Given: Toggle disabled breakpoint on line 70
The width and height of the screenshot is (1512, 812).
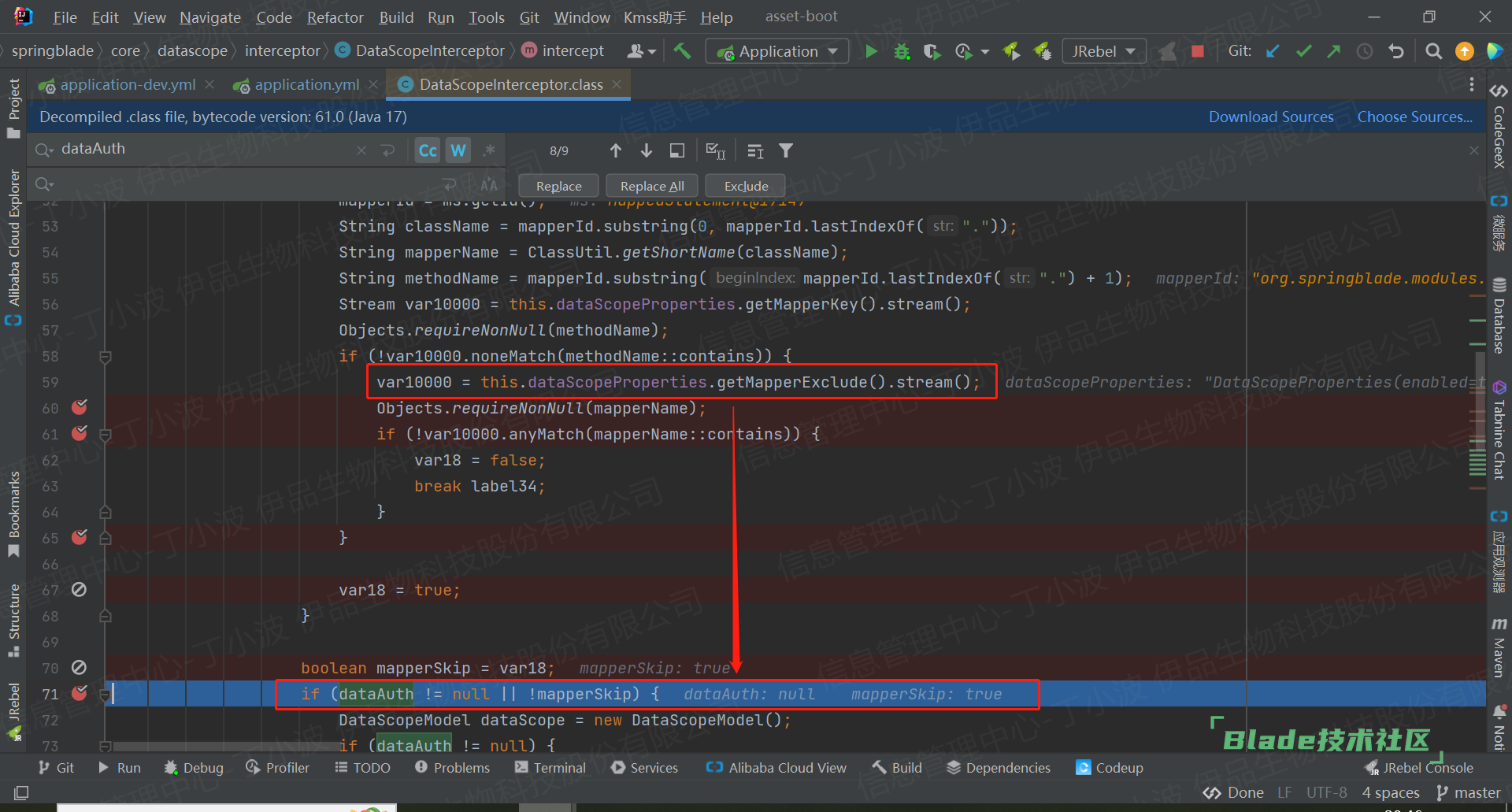Looking at the screenshot, I should tap(79, 667).
